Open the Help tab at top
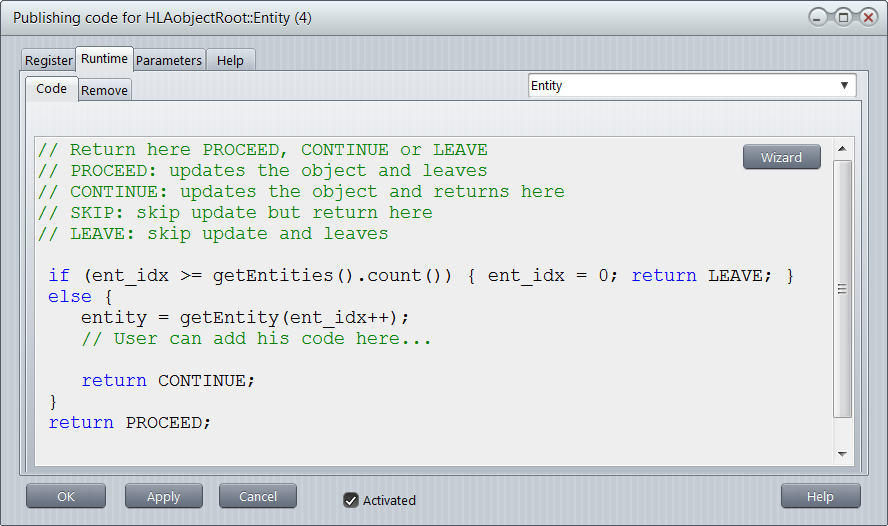 (x=230, y=60)
